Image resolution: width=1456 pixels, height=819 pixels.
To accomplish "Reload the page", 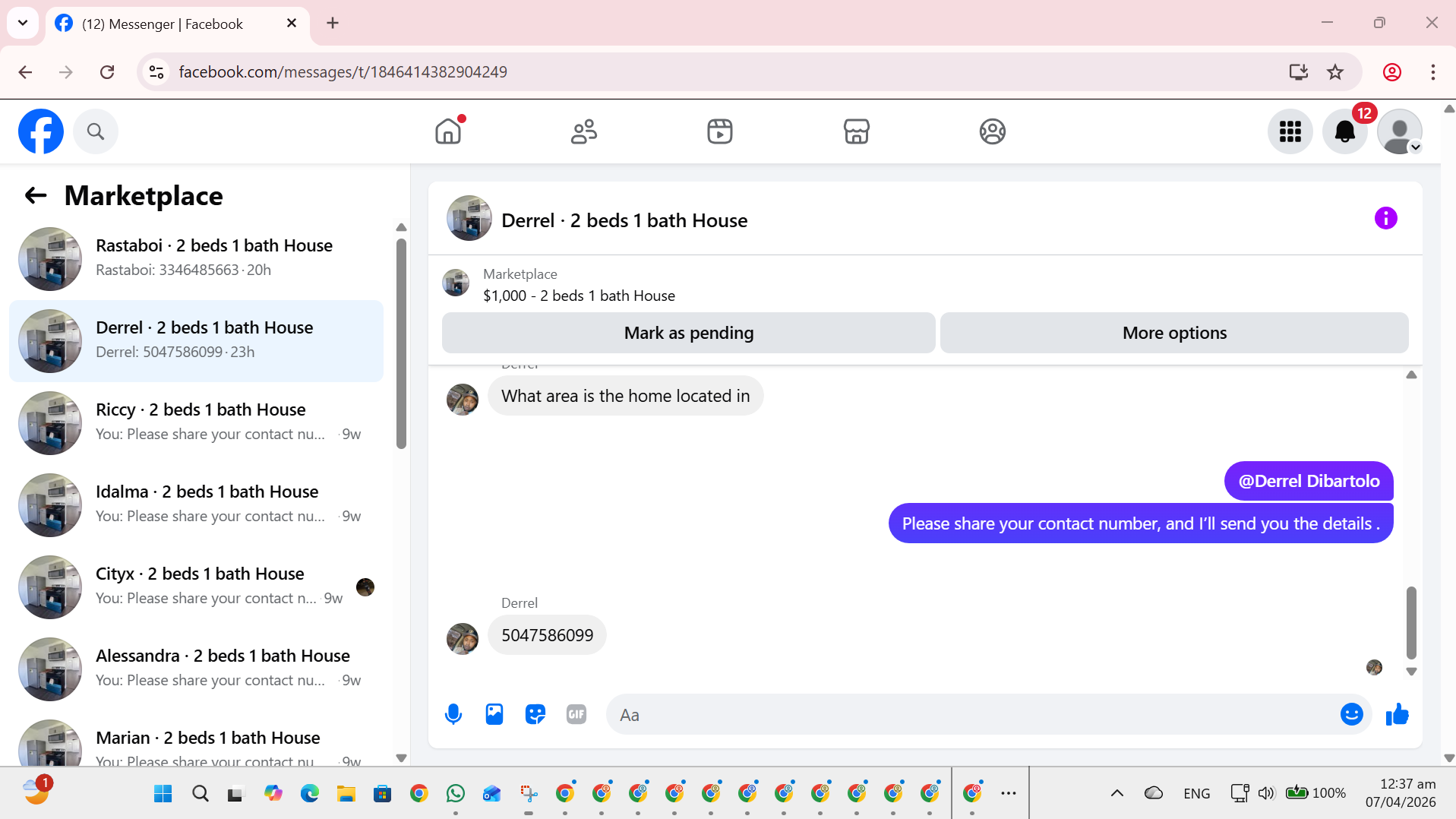I will point(107,72).
